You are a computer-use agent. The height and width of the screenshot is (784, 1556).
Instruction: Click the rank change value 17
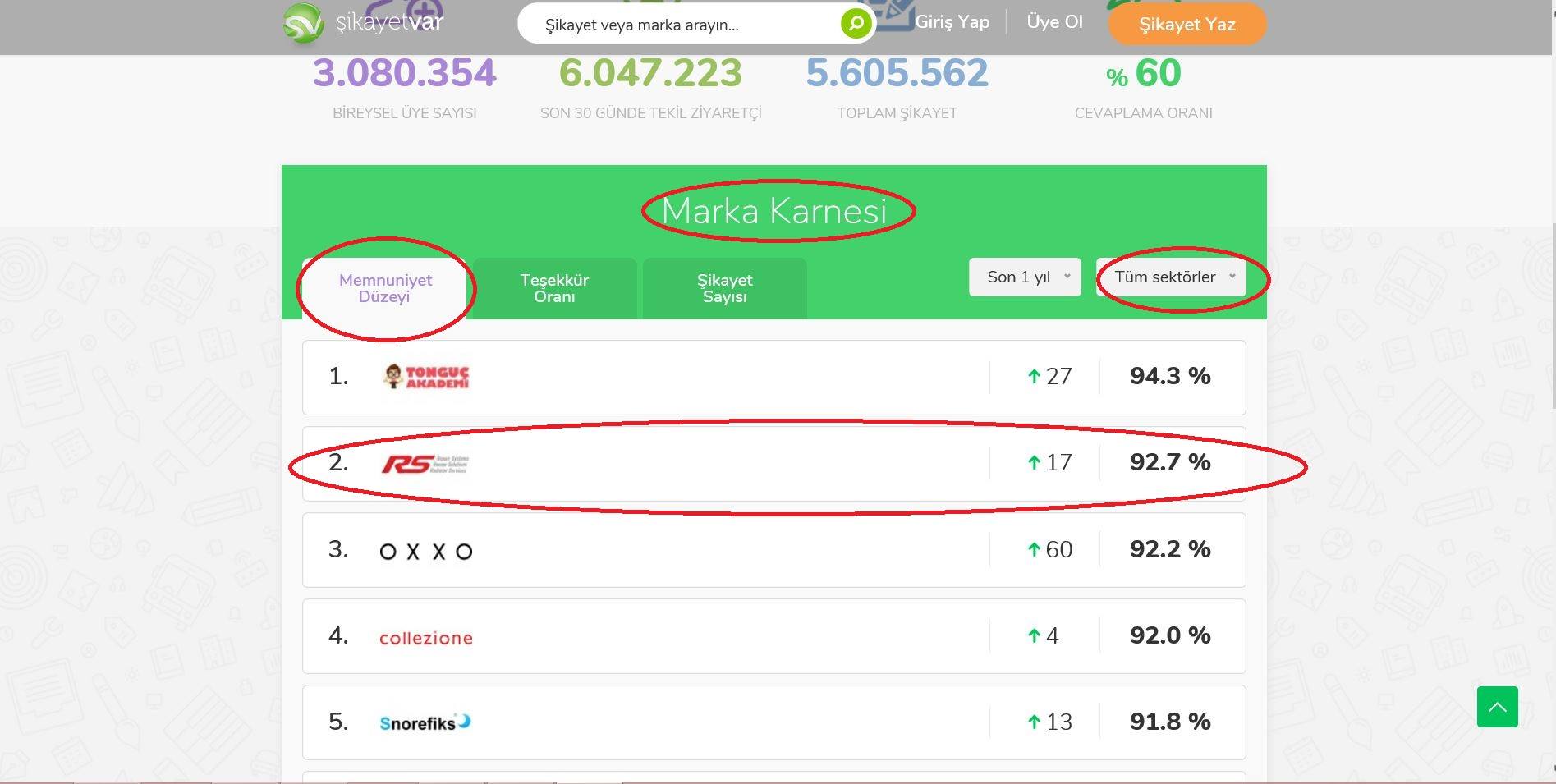[1058, 463]
